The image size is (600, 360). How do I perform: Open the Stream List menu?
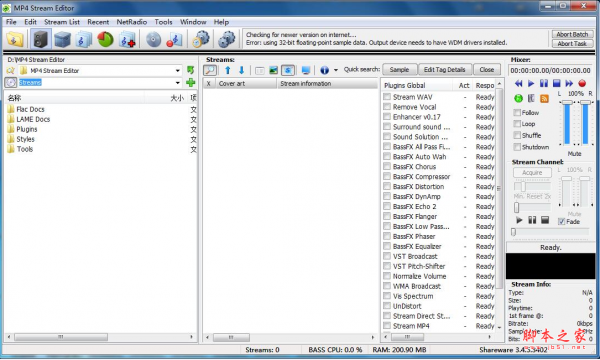(62, 22)
